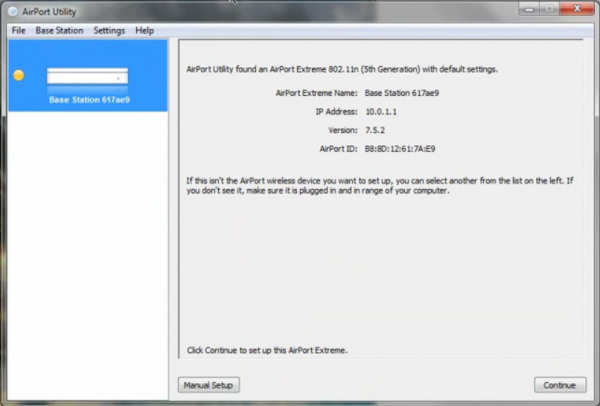Minimize the AirPort Utility window
This screenshot has width=600, height=406.
pyautogui.click(x=529, y=9)
